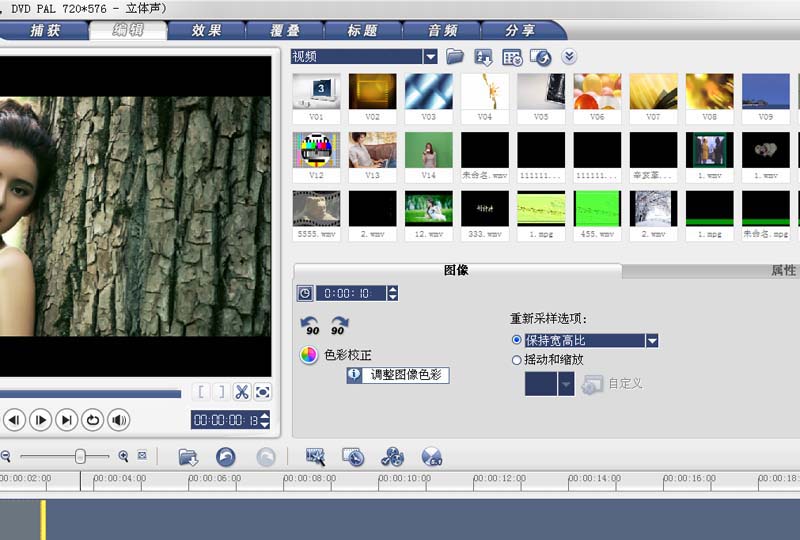The width and height of the screenshot is (800, 540).
Task: Rotate image left 90 degrees
Action: [310, 326]
